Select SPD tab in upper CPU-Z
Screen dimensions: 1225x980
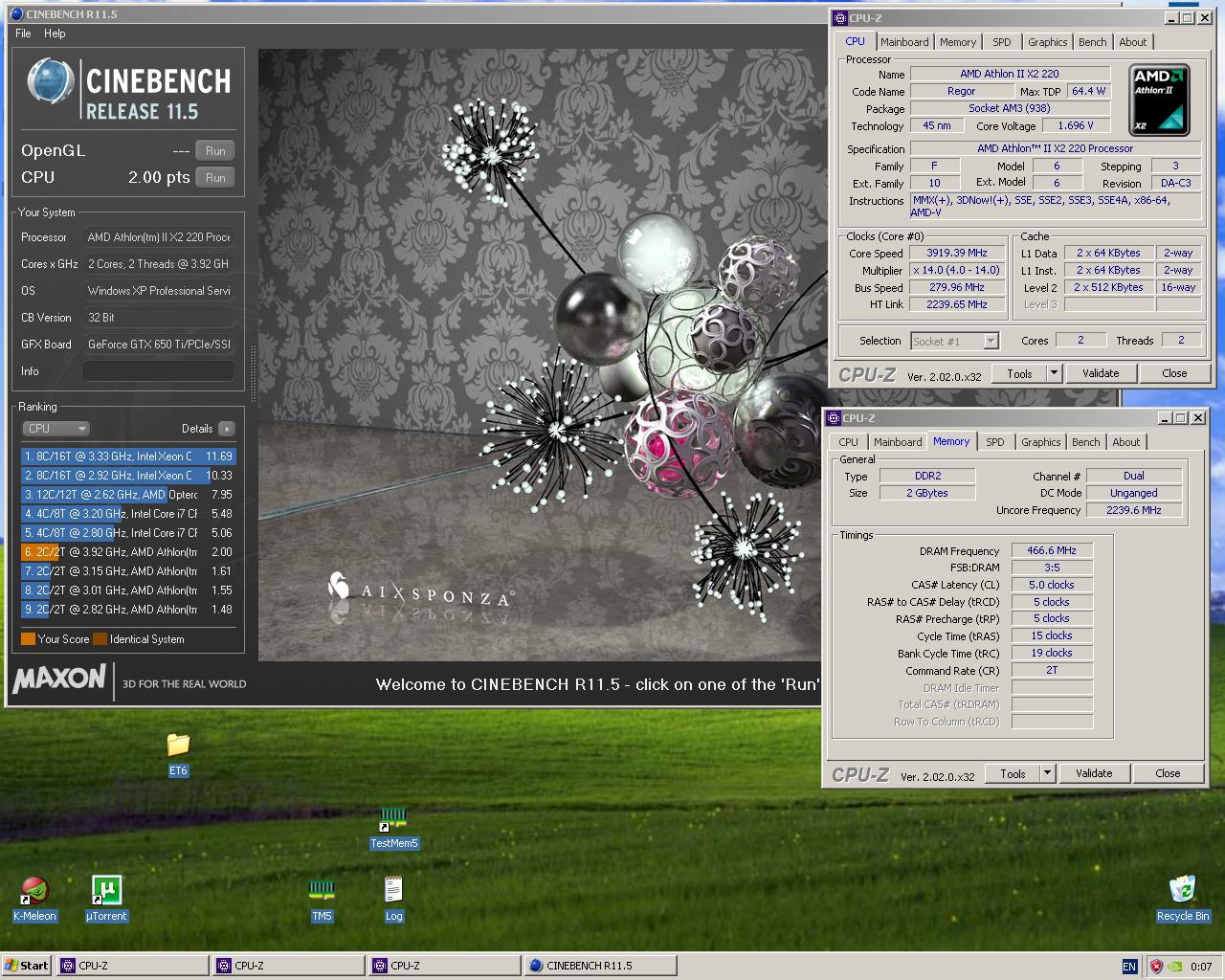tap(1002, 42)
